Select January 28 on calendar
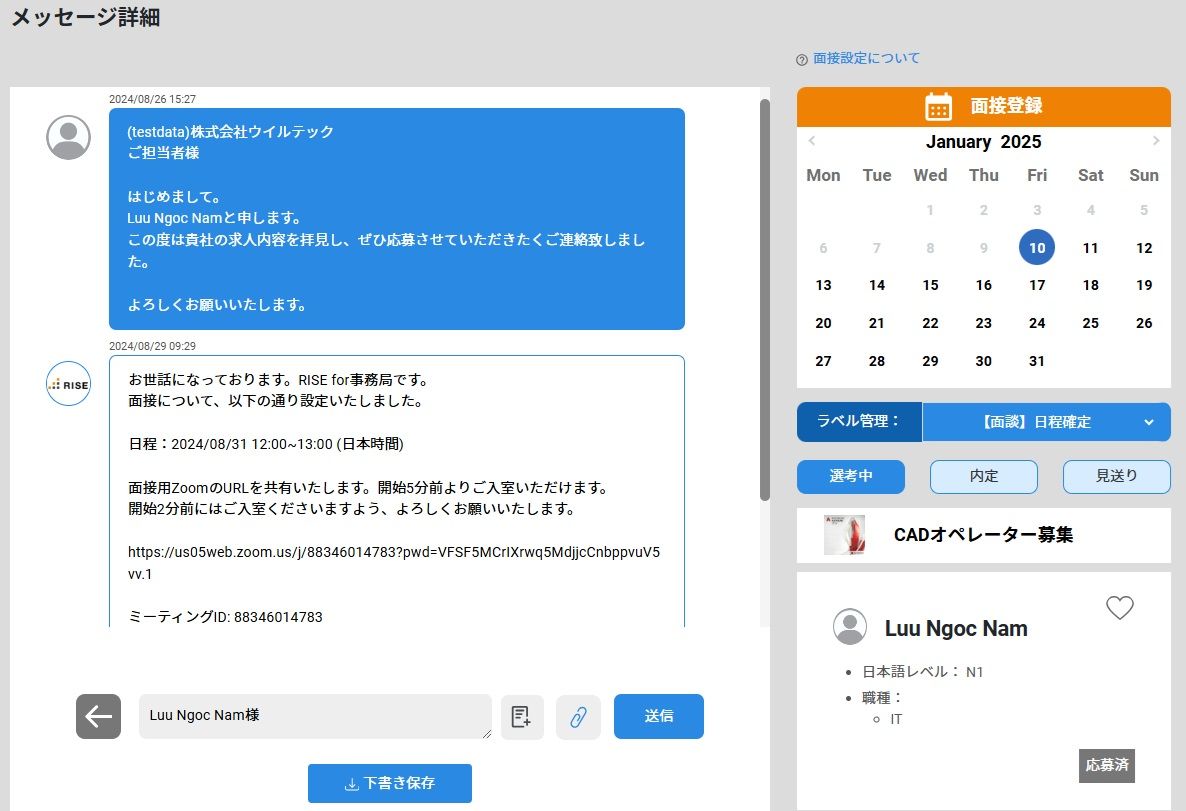Viewport: 1186px width, 811px height. tap(877, 361)
